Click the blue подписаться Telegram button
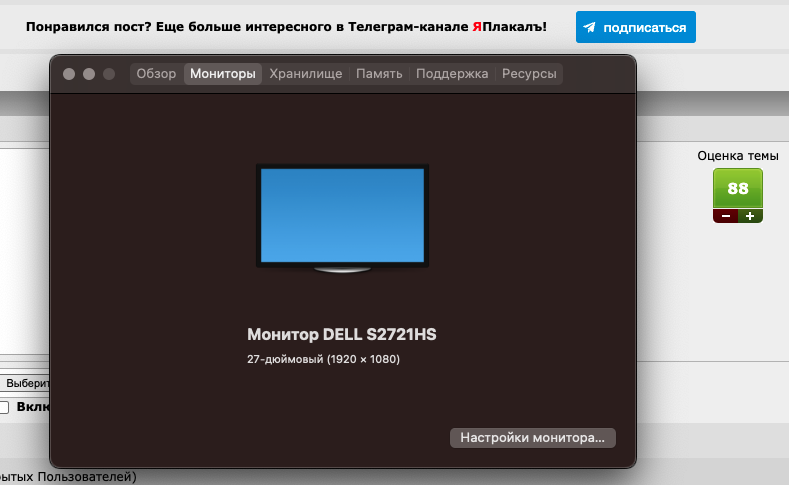The image size is (789, 485). (636, 27)
